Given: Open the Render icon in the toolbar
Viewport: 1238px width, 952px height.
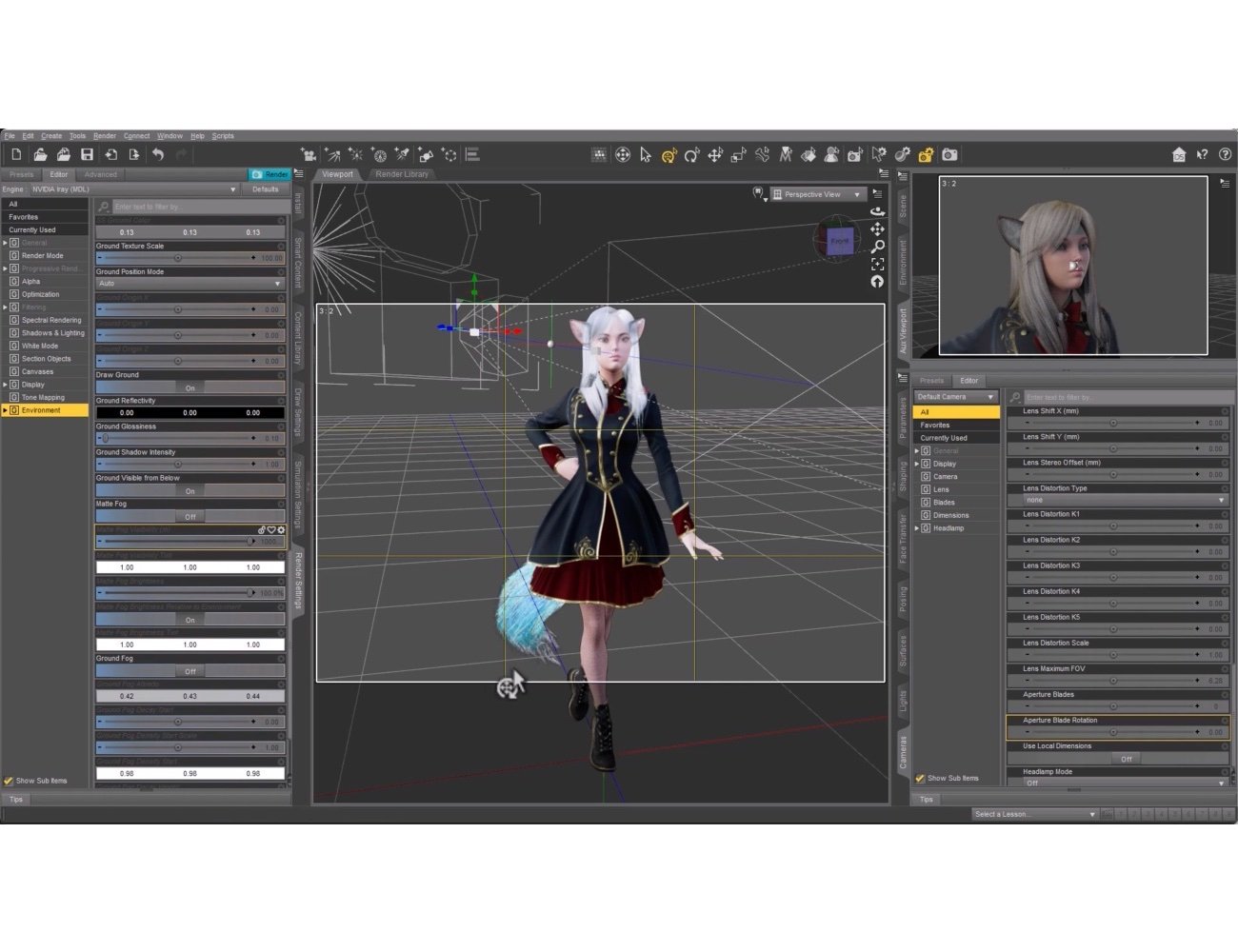Looking at the screenshot, I should [948, 154].
